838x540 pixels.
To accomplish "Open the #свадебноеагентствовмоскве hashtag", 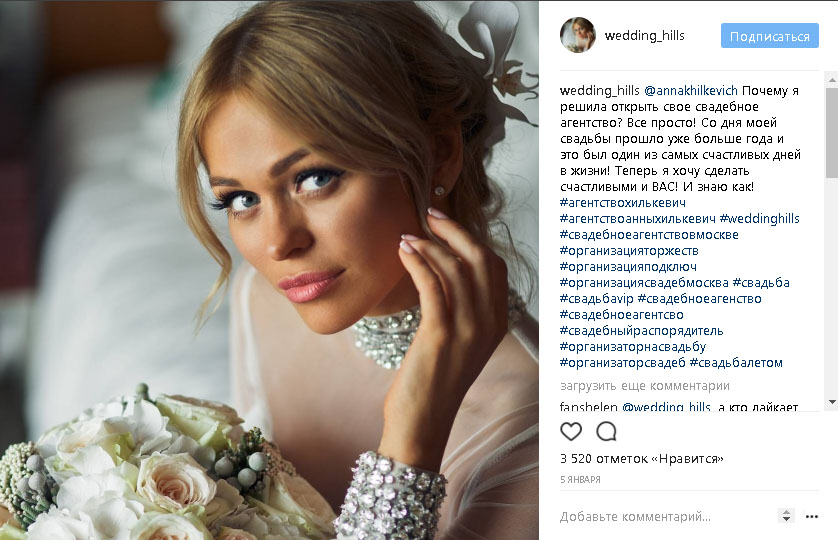I will pos(649,235).
